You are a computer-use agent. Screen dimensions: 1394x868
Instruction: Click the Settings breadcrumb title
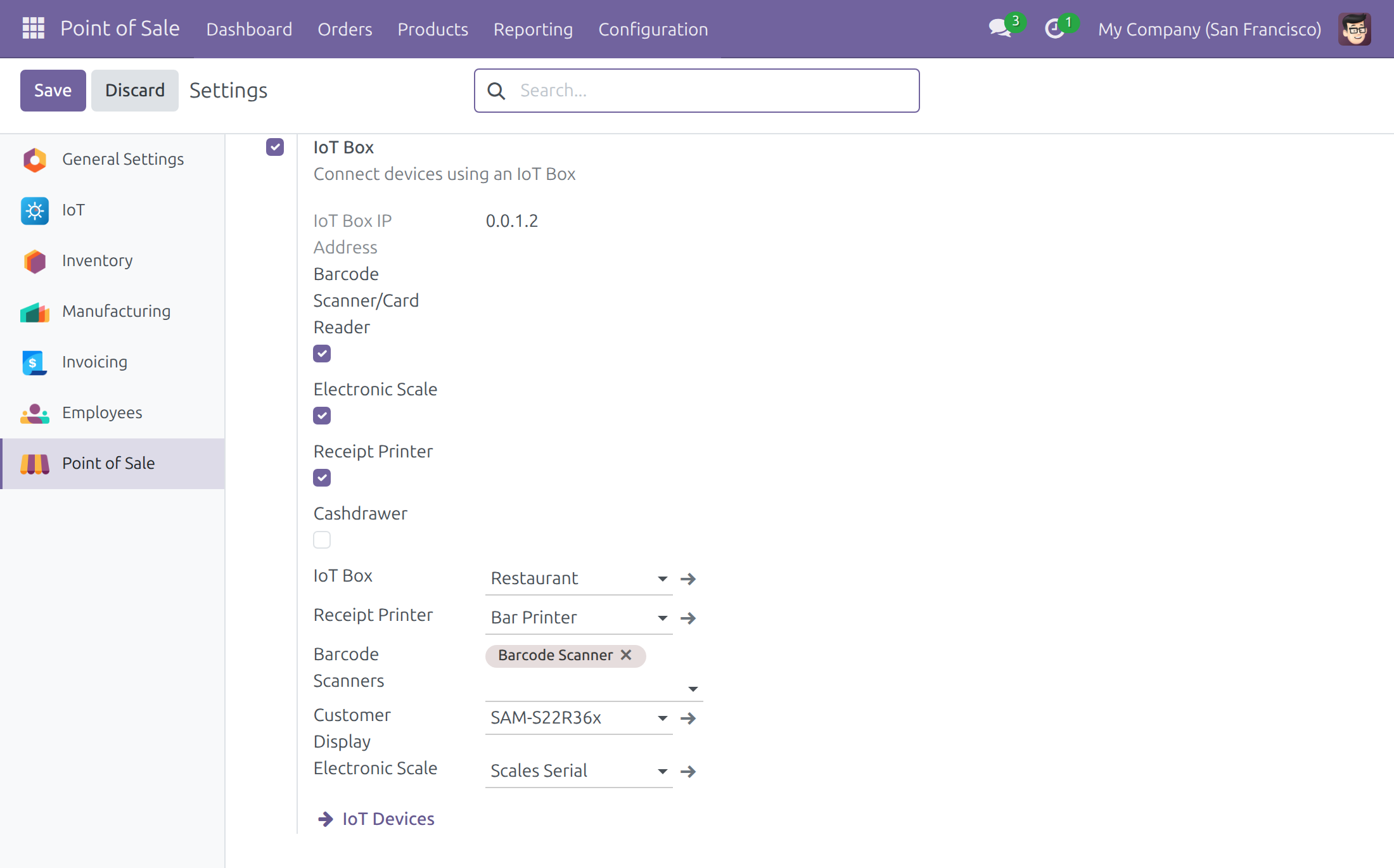229,91
